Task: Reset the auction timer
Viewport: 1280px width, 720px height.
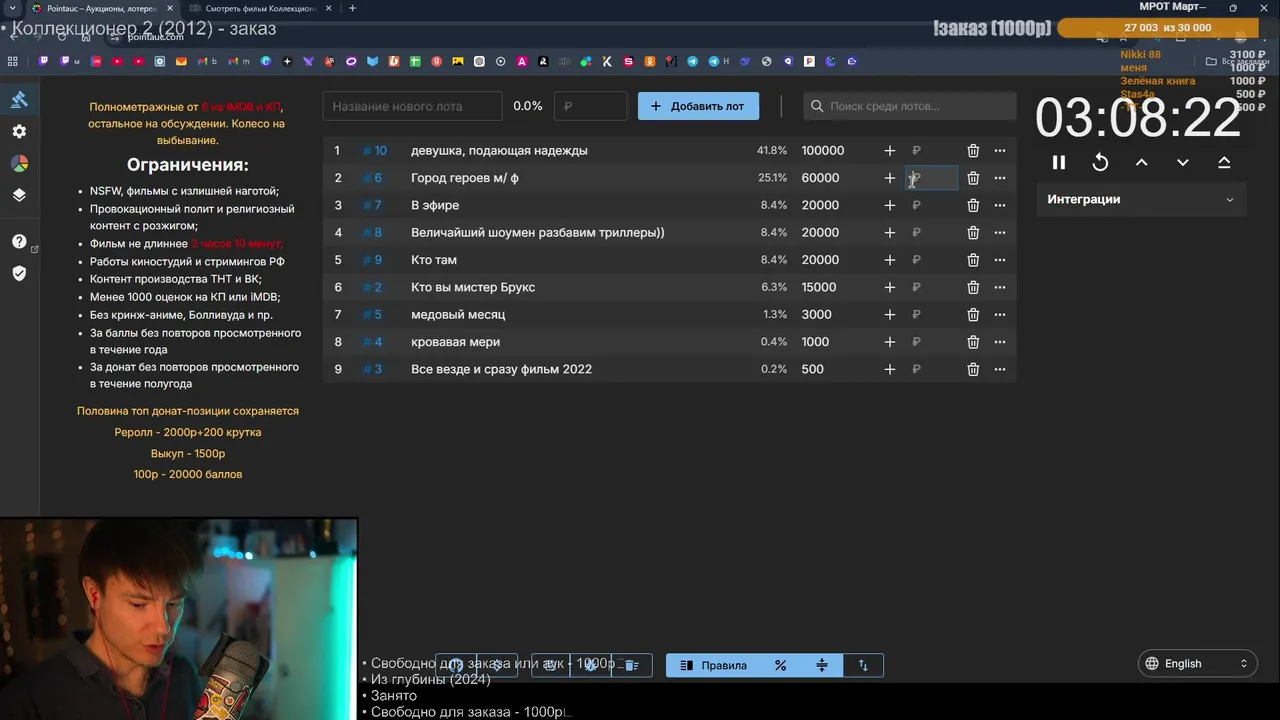Action: click(1100, 162)
